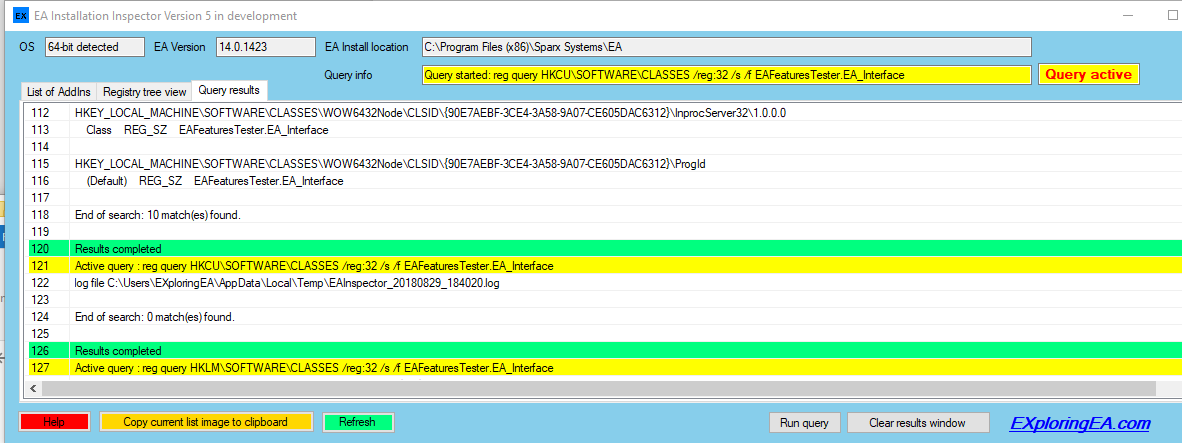Screen dimensions: 1182x443
Task: Select the Query results tab
Action: click(x=230, y=91)
